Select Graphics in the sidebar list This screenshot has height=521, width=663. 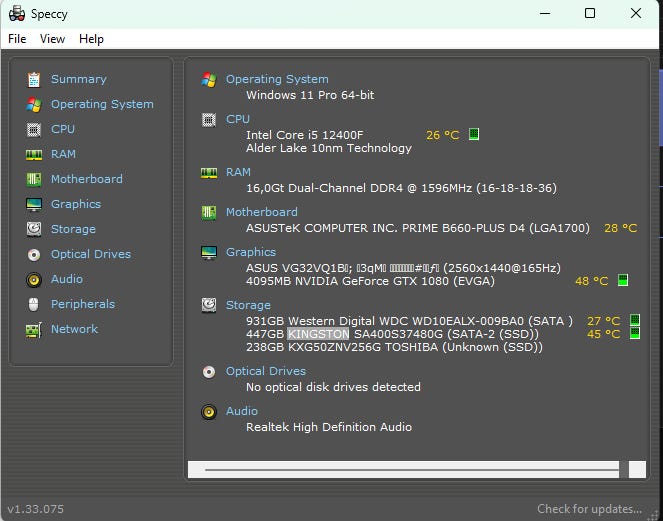point(76,204)
